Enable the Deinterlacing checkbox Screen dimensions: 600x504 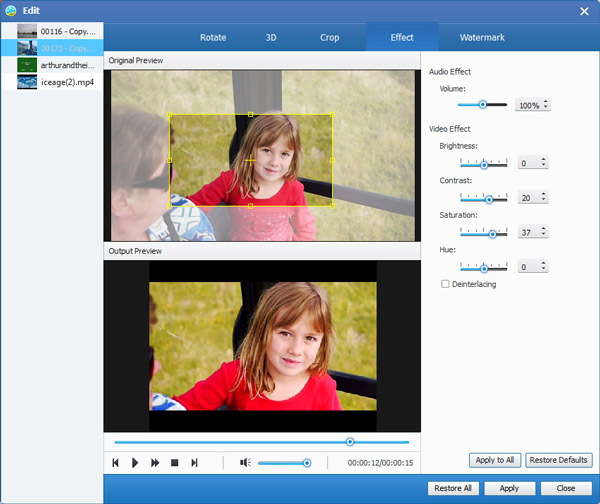(x=445, y=284)
